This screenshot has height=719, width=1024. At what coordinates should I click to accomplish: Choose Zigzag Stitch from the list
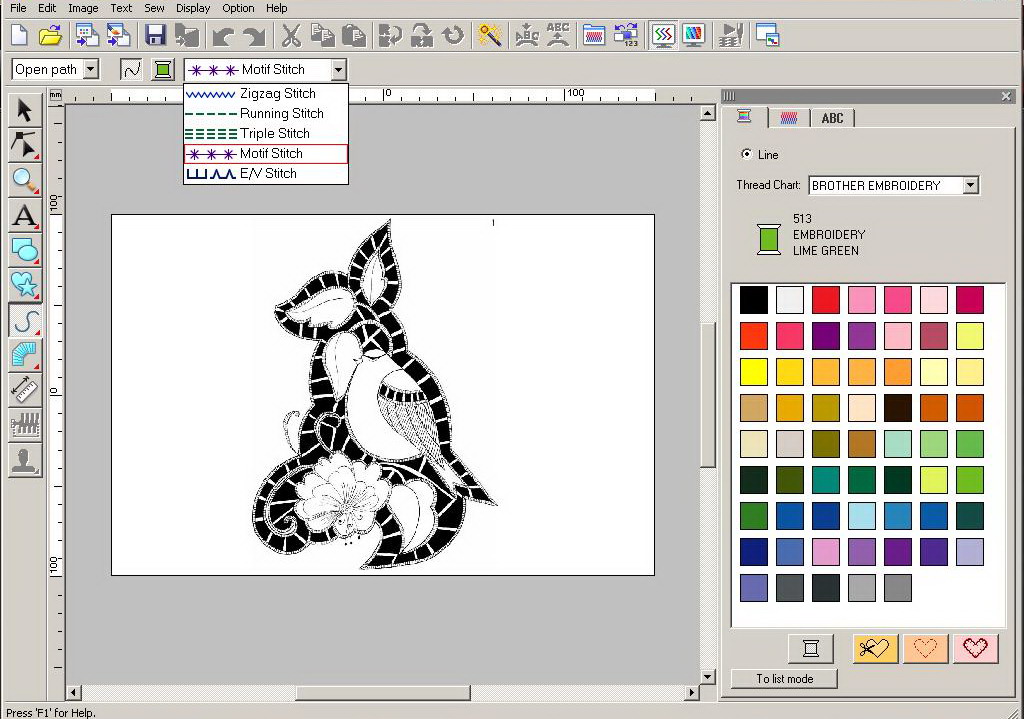pos(277,94)
